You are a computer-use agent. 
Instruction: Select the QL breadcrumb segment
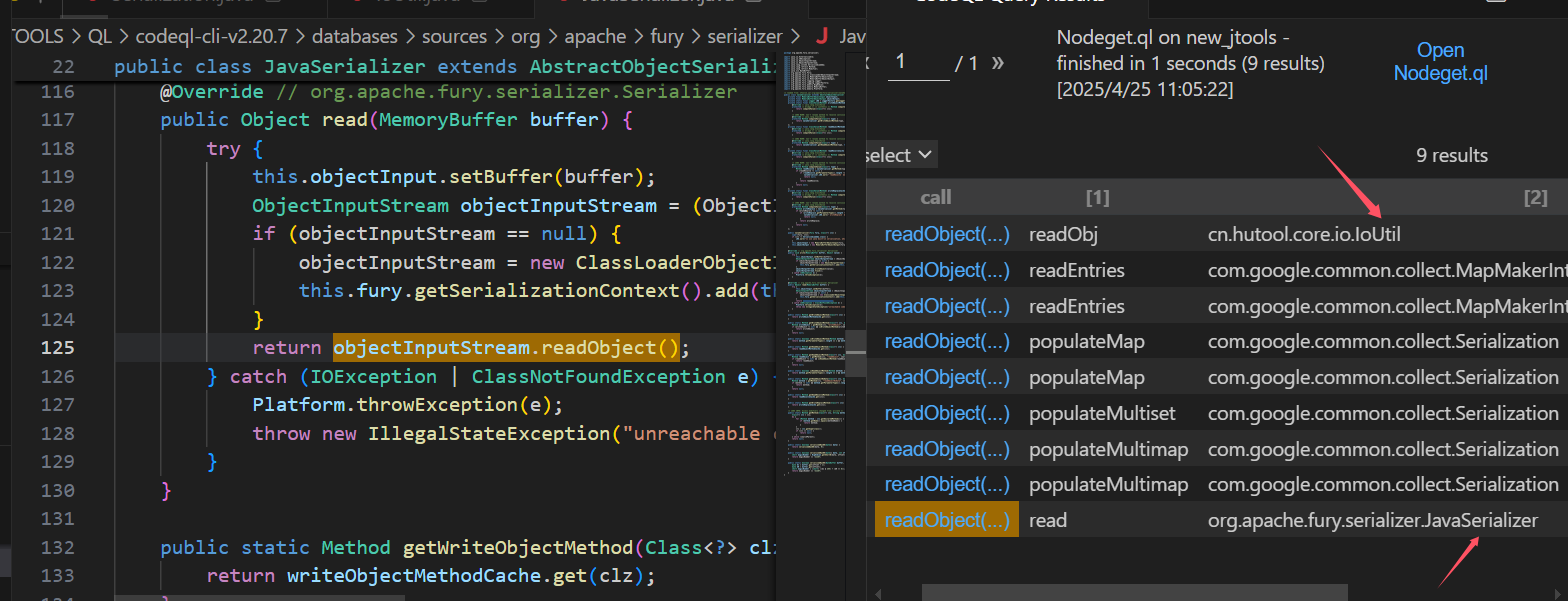click(100, 37)
